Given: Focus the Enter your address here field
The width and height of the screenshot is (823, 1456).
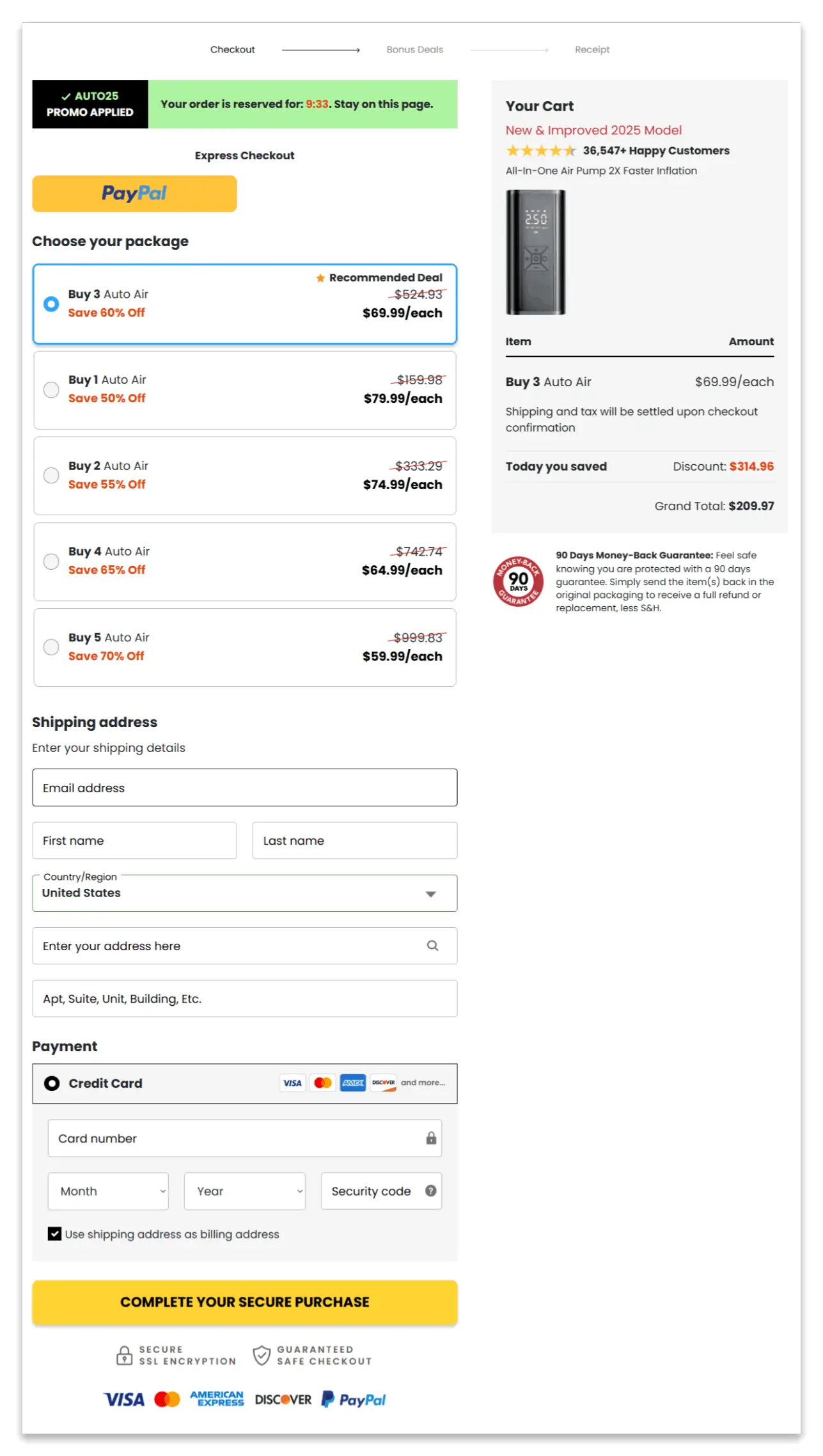Looking at the screenshot, I should 245,945.
